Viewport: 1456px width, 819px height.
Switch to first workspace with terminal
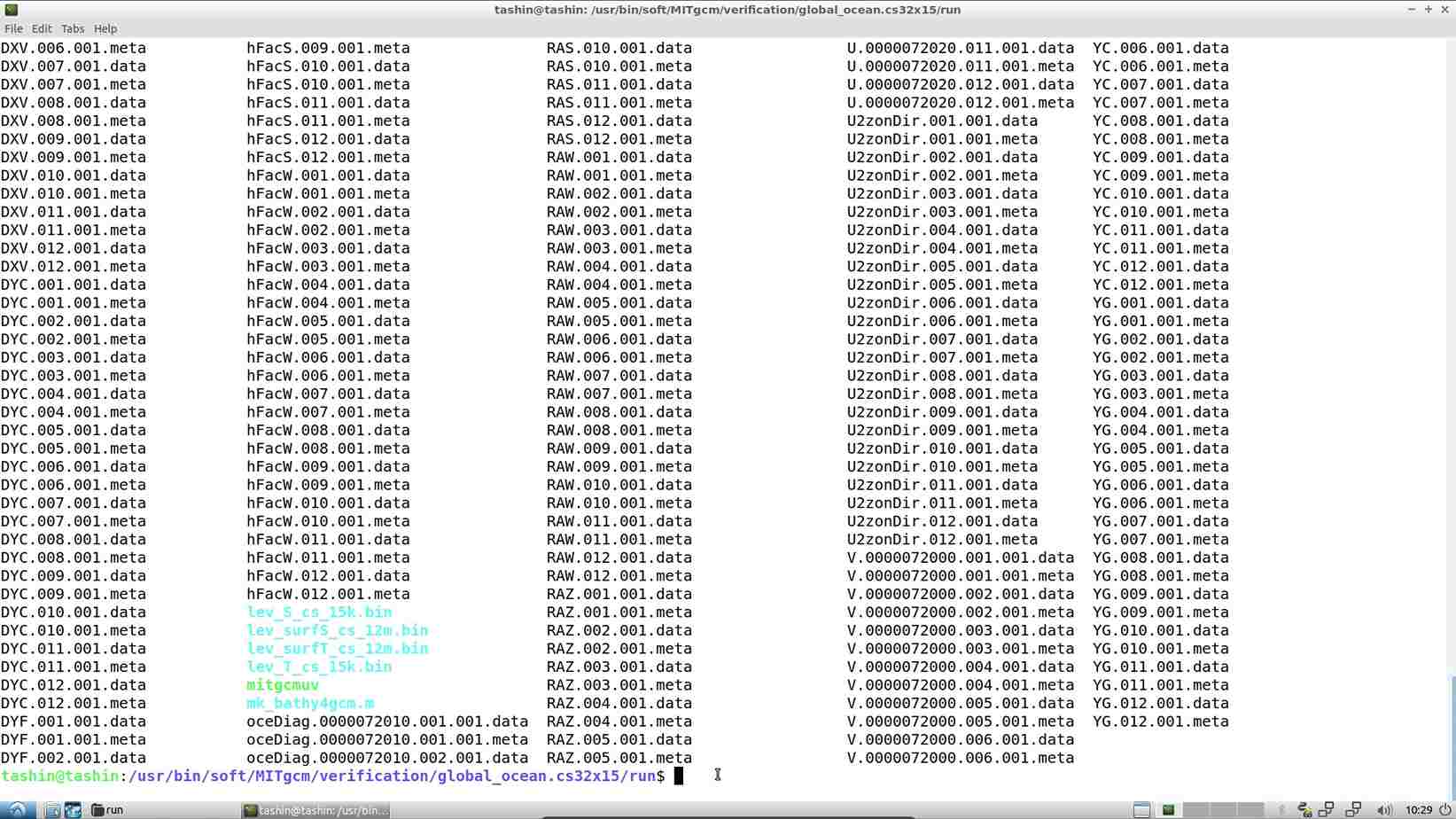click(1169, 809)
